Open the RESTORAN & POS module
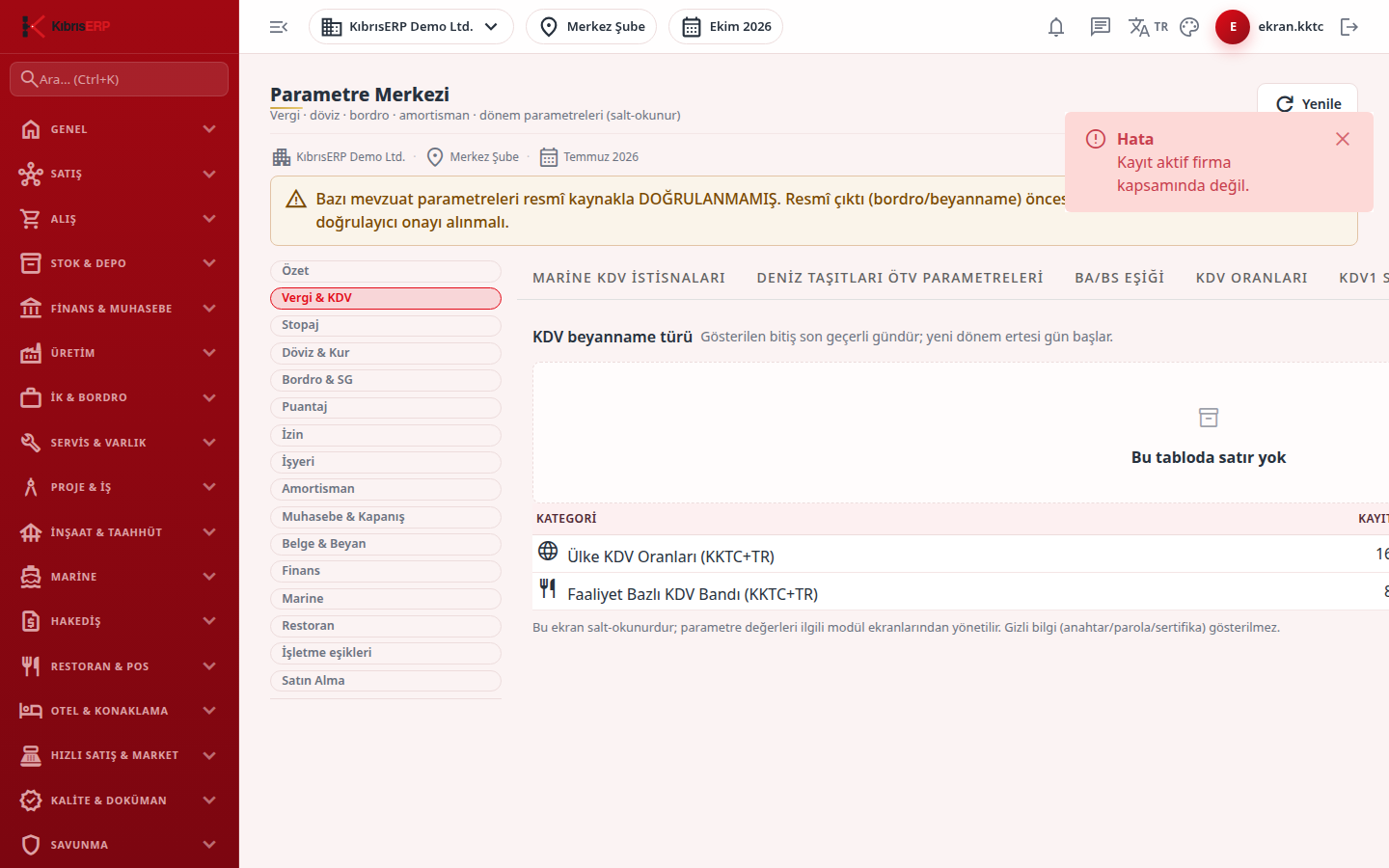Viewport: 1389px width, 868px height. click(x=120, y=666)
